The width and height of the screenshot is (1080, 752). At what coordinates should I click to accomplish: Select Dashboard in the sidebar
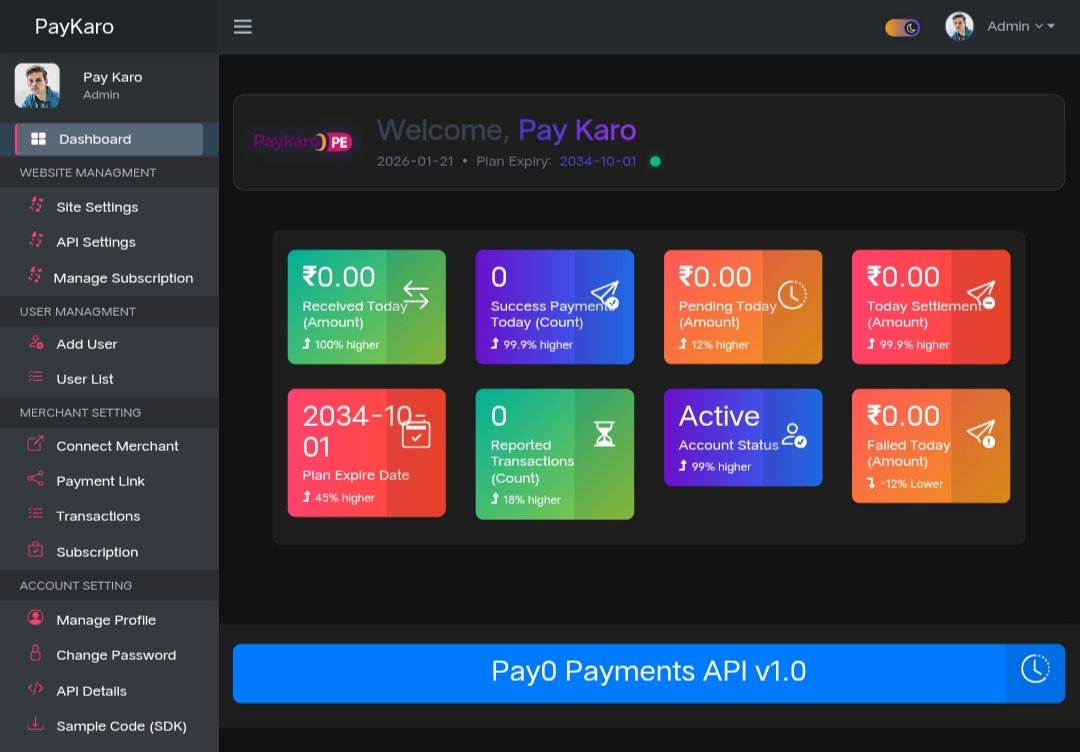[109, 139]
